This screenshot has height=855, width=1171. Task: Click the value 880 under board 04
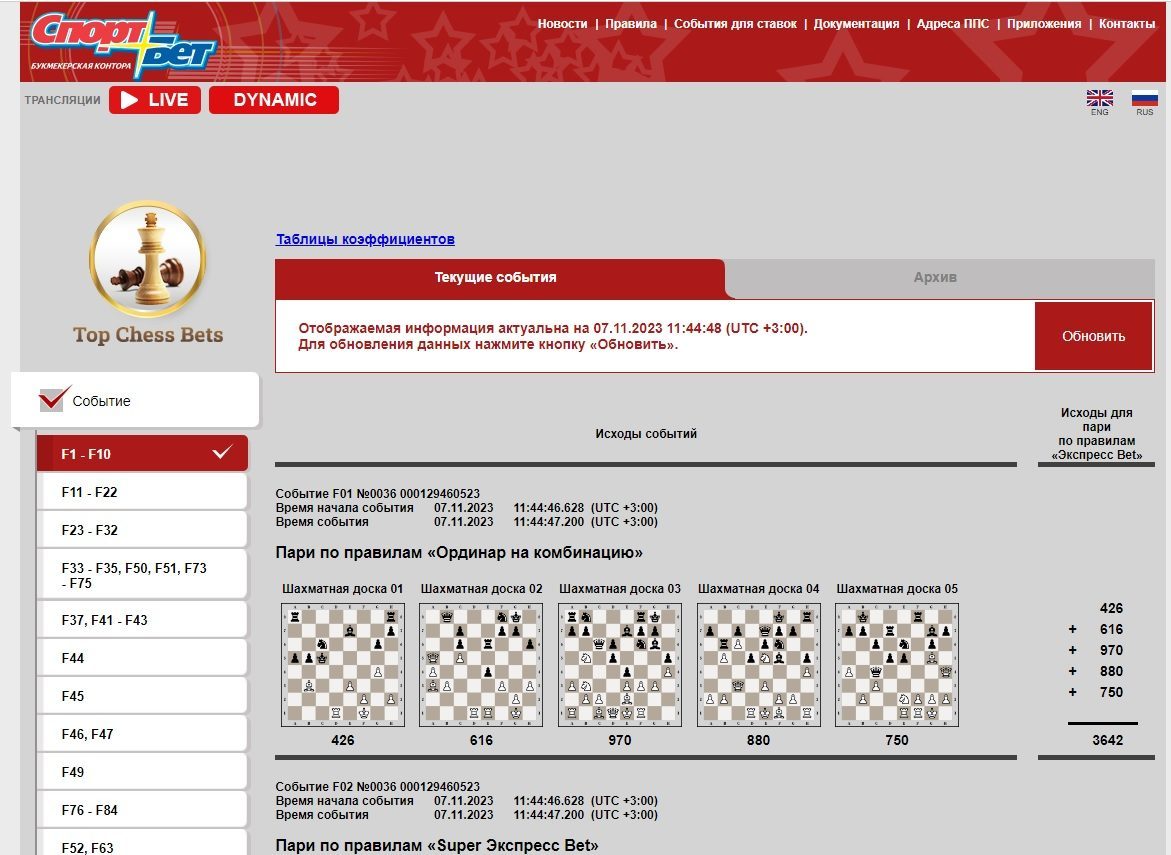point(759,740)
